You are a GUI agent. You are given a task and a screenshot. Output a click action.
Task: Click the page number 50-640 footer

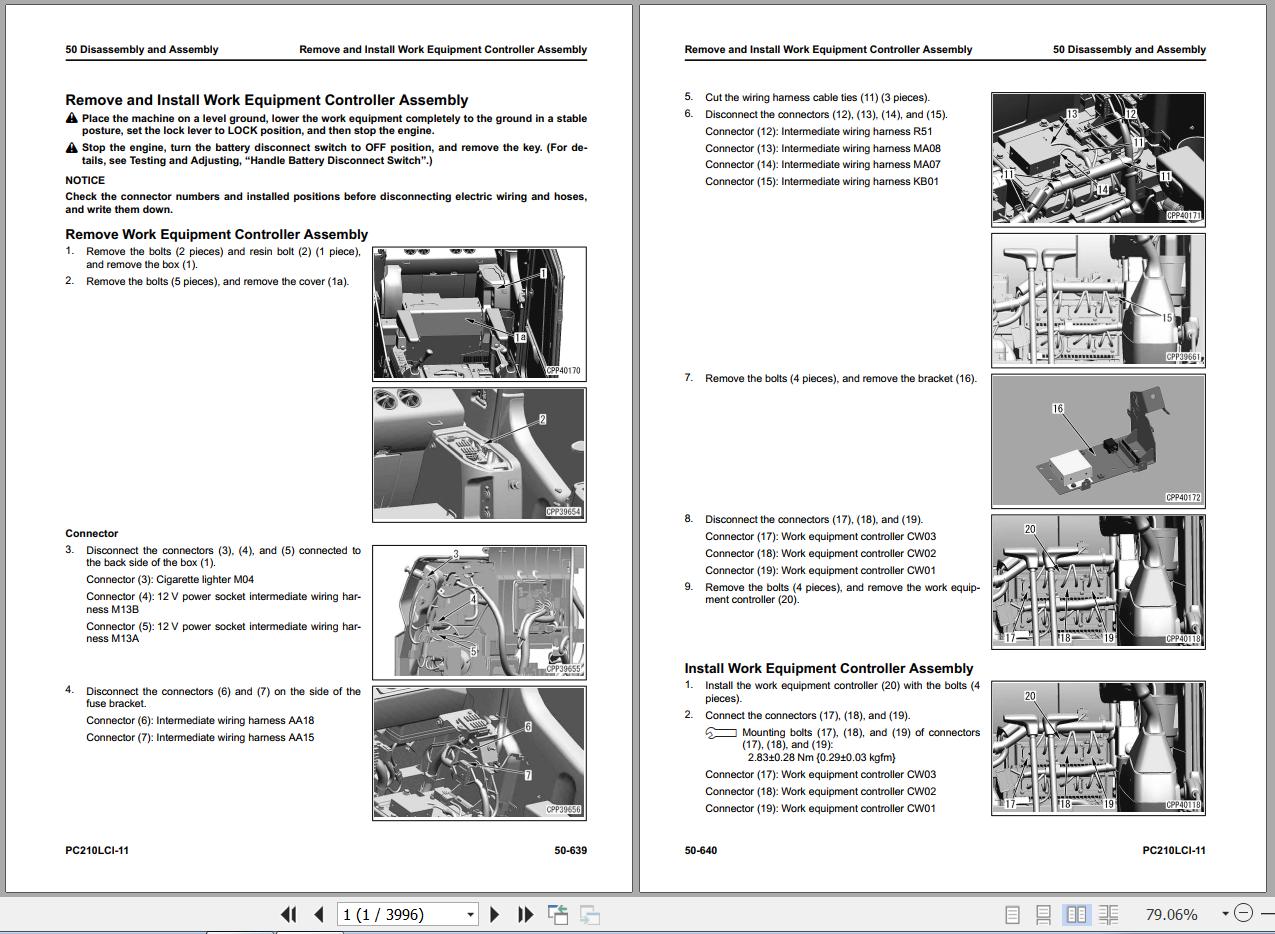click(701, 850)
